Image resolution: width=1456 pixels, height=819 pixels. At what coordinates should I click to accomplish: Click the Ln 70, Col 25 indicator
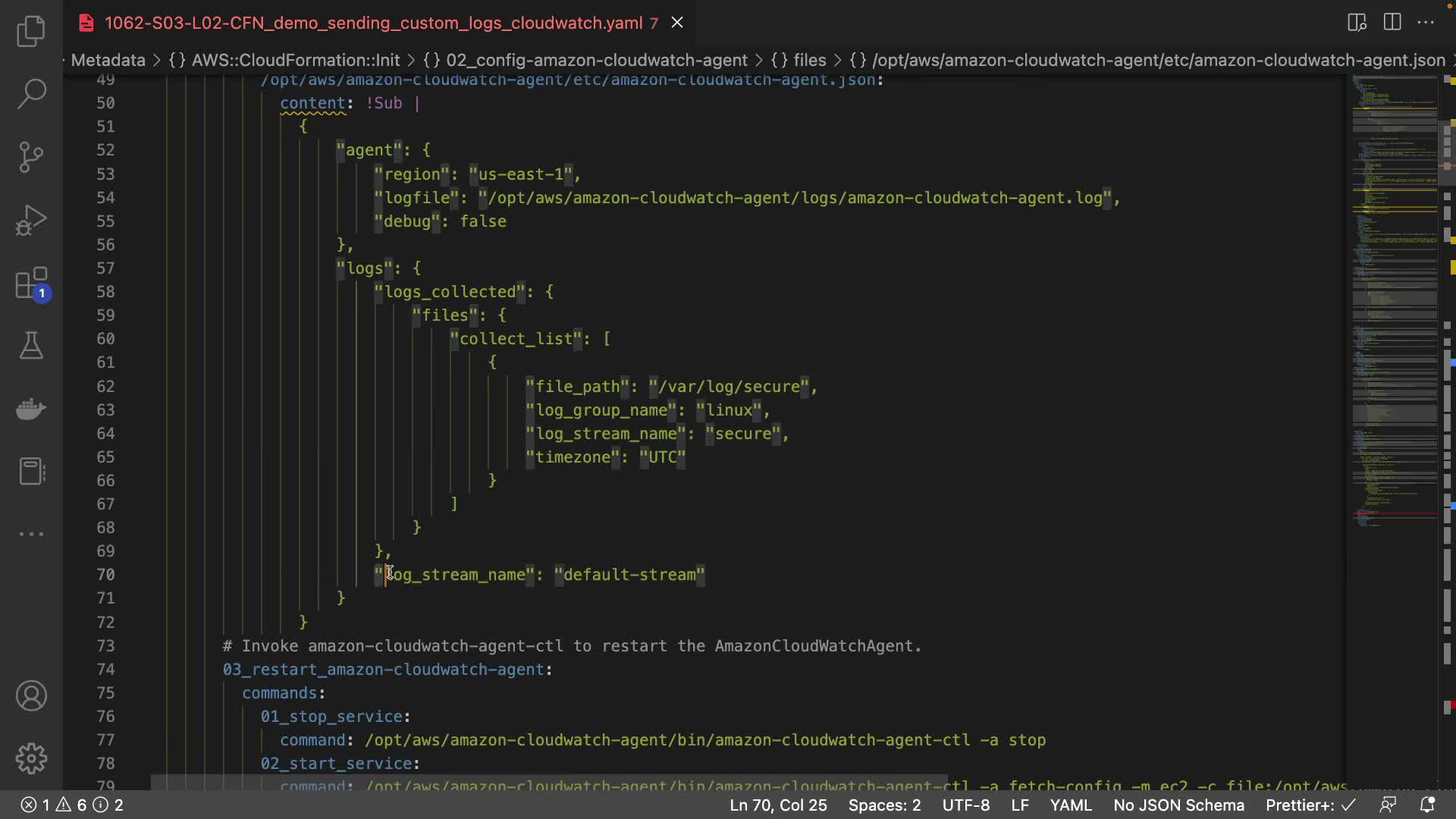778,805
